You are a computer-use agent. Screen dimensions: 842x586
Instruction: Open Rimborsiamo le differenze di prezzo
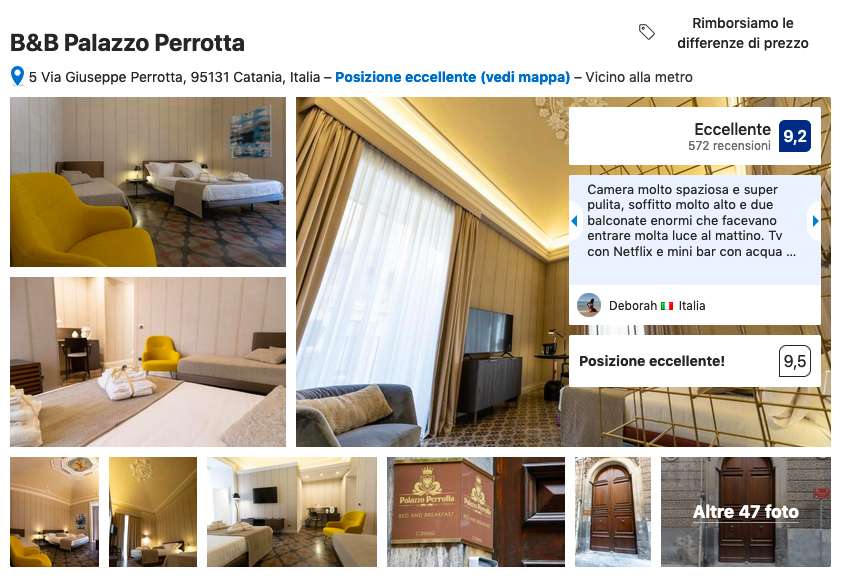point(743,33)
